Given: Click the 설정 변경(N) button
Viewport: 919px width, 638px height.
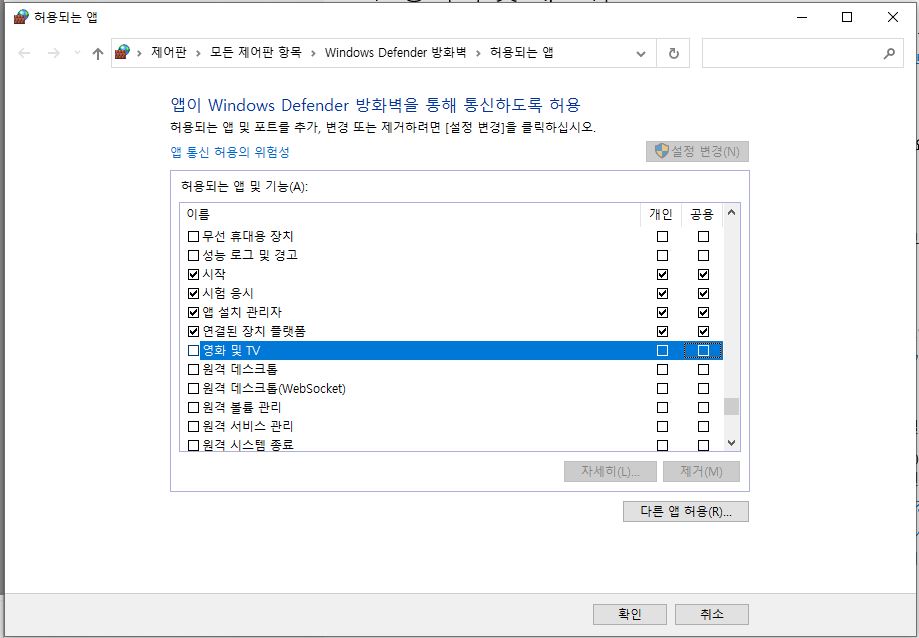Looking at the screenshot, I should point(697,152).
